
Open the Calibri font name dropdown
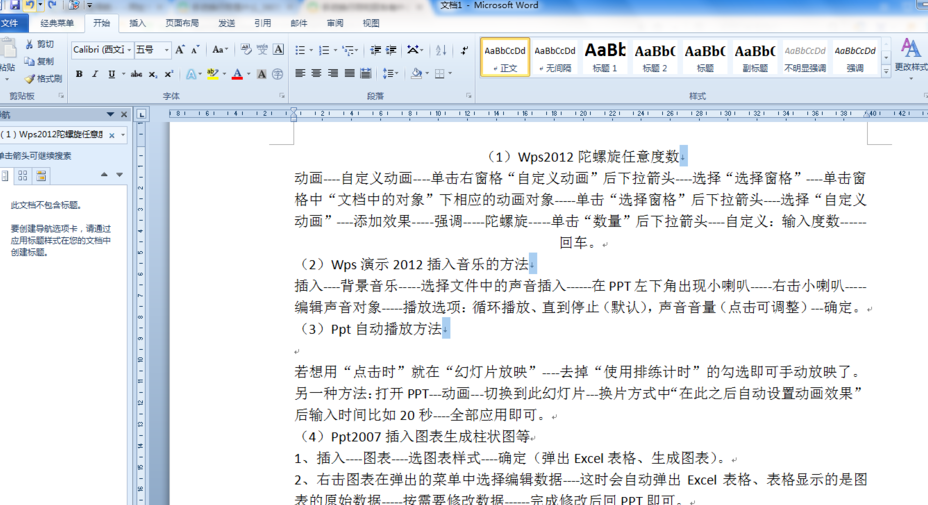[129, 50]
